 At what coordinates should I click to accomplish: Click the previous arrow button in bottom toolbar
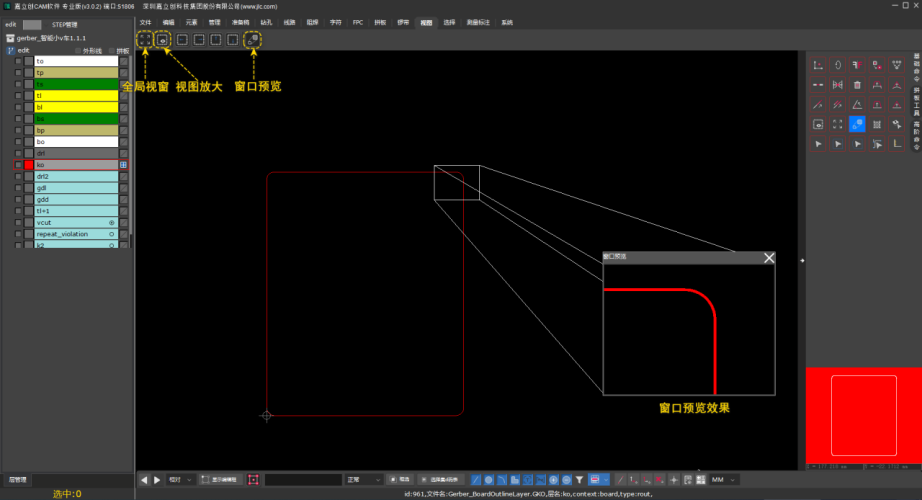(144, 480)
